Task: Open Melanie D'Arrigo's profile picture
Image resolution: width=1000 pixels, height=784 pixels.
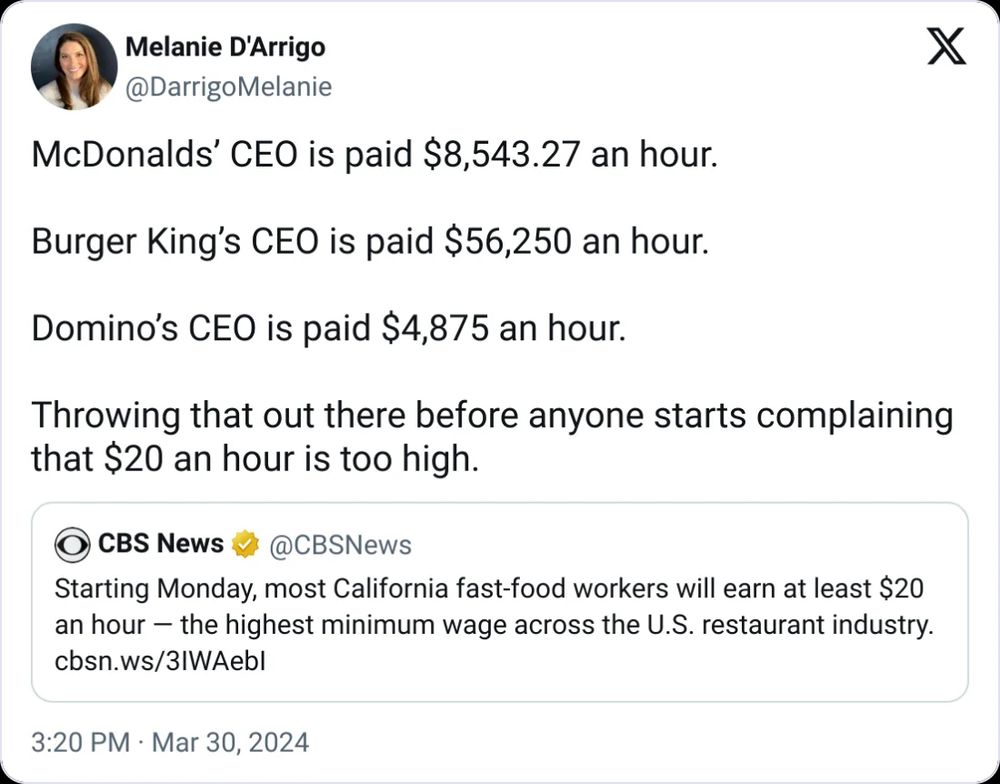Action: [x=74, y=66]
